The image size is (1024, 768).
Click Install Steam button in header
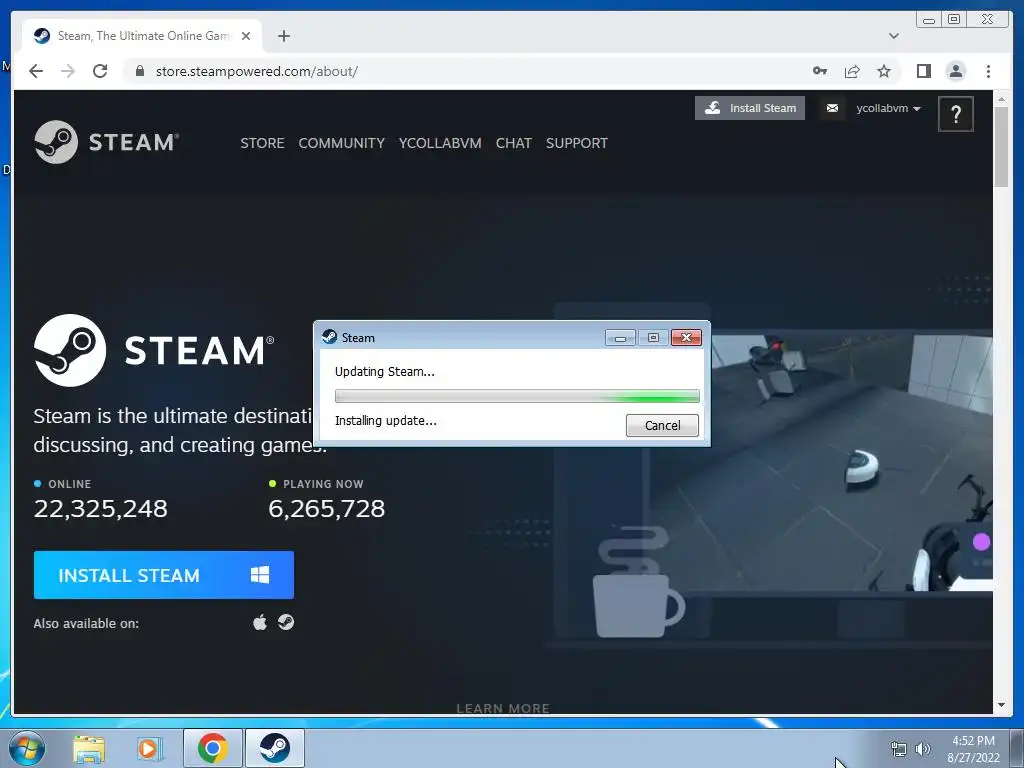tap(750, 108)
